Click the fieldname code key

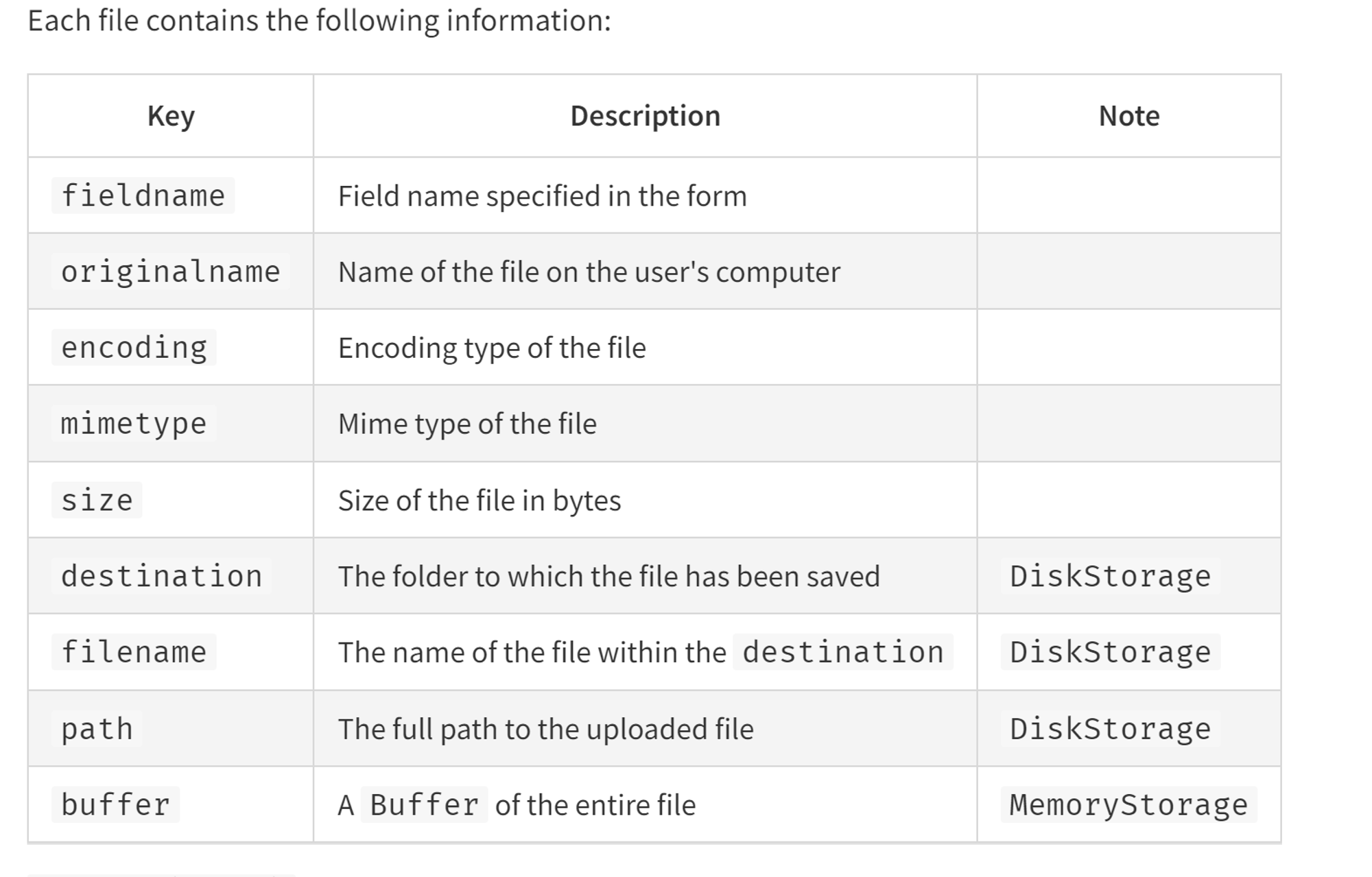click(143, 195)
